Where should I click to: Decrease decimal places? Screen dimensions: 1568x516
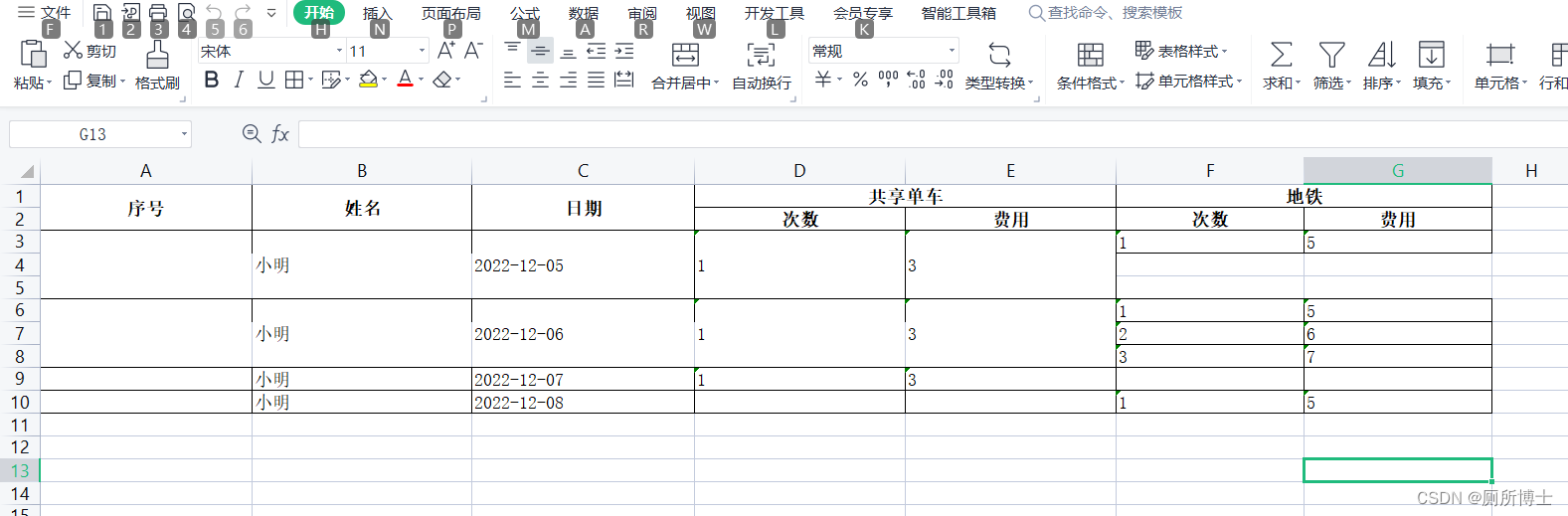point(945,80)
